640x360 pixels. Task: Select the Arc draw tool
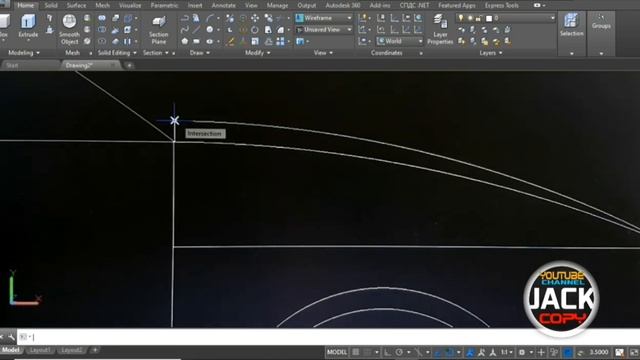pos(210,18)
